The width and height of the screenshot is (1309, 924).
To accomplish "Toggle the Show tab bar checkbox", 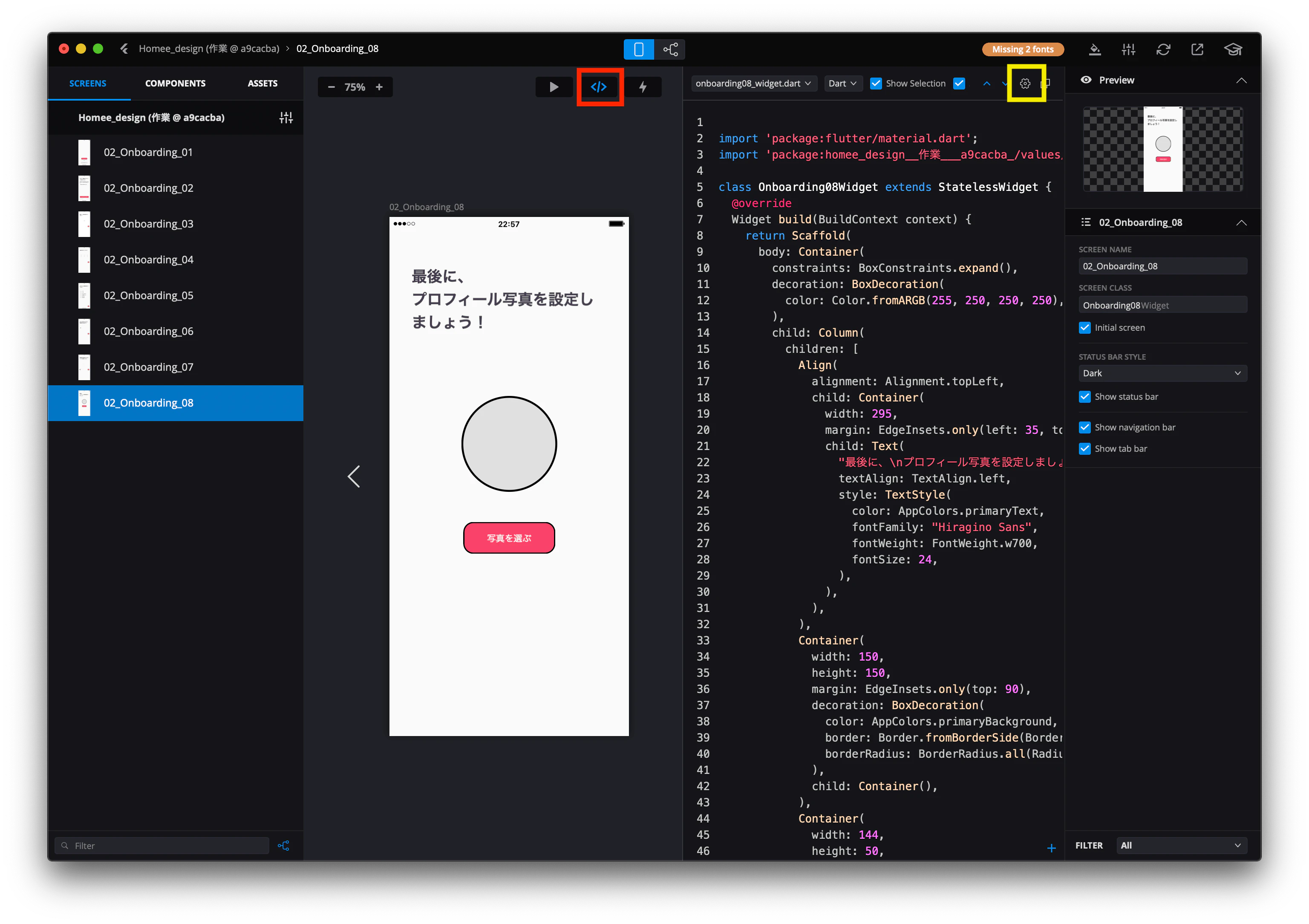I will coord(1085,449).
